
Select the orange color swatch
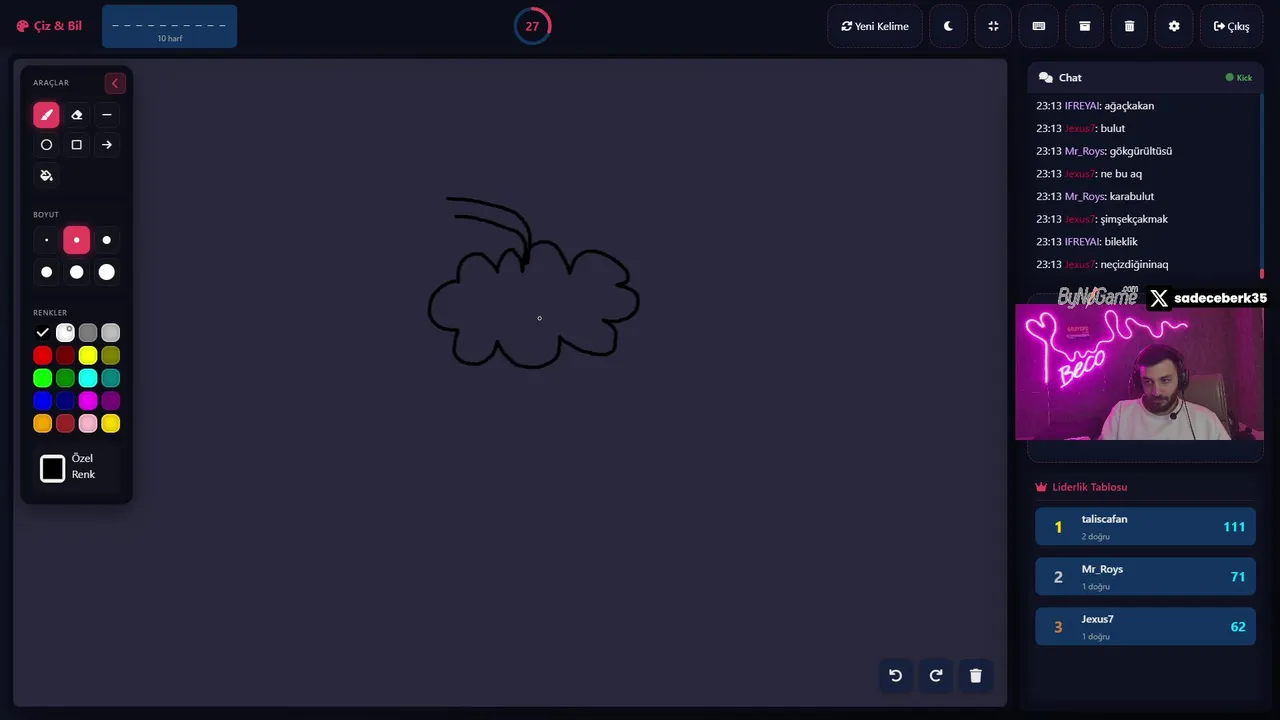point(42,424)
